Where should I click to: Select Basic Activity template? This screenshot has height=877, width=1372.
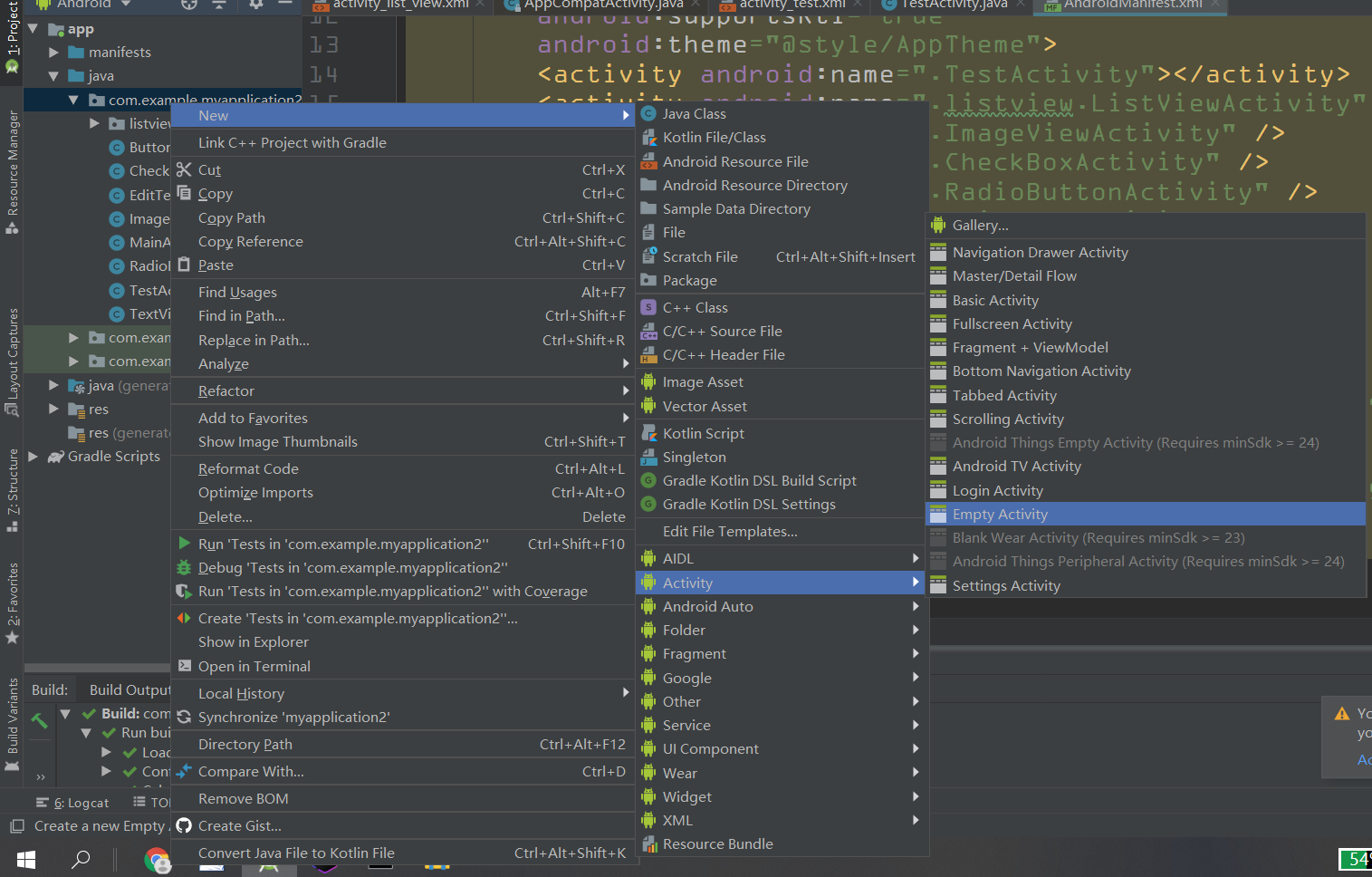1146,300
